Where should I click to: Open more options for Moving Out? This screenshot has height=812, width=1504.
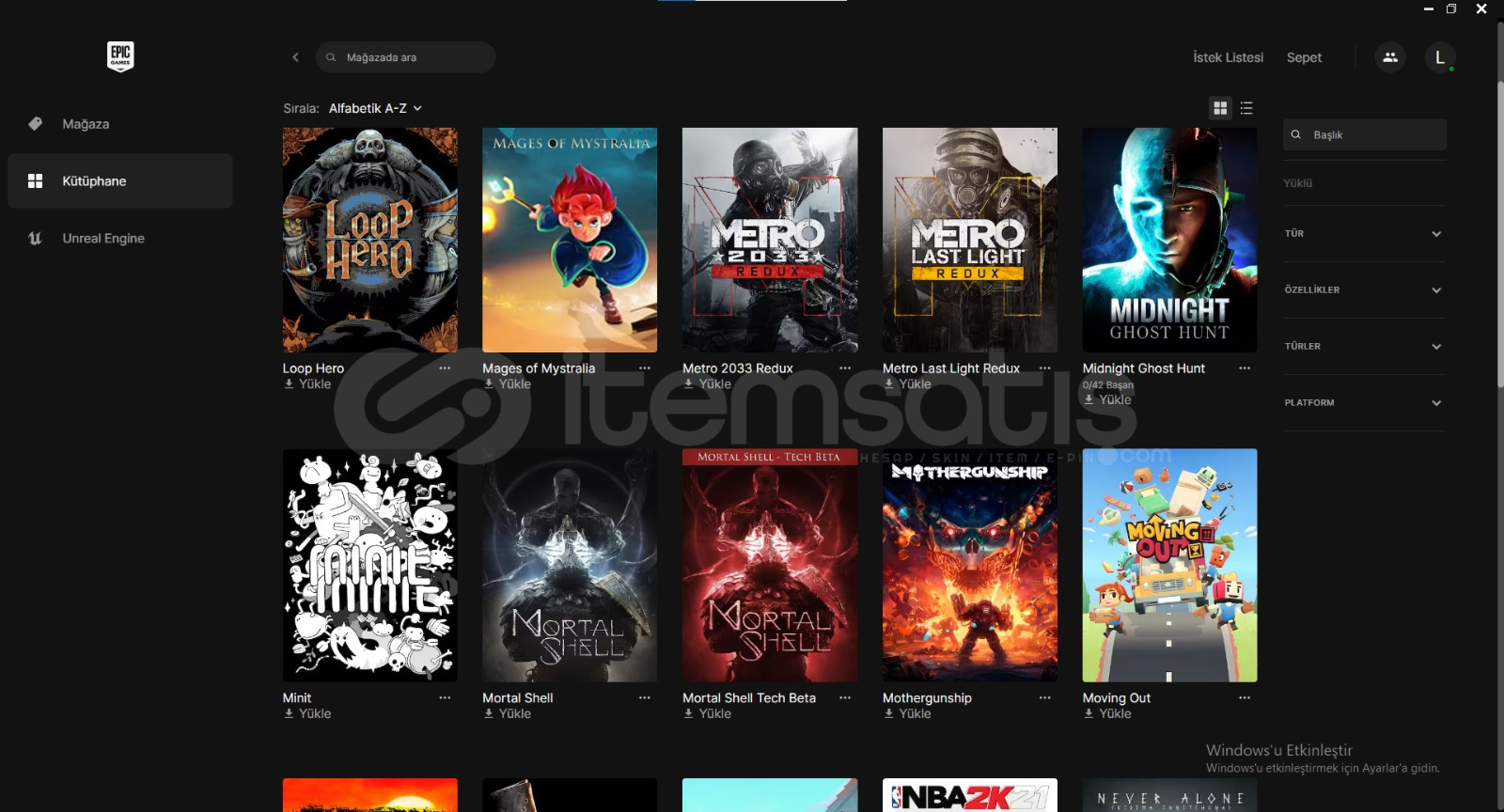tap(1245, 697)
